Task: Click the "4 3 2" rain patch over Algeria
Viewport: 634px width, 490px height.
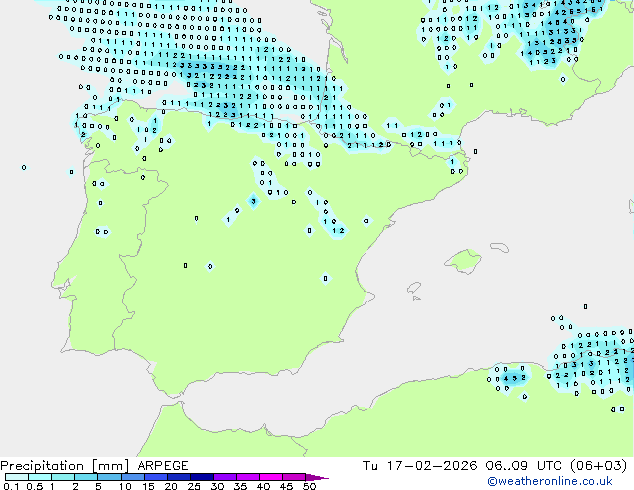Action: tap(514, 378)
